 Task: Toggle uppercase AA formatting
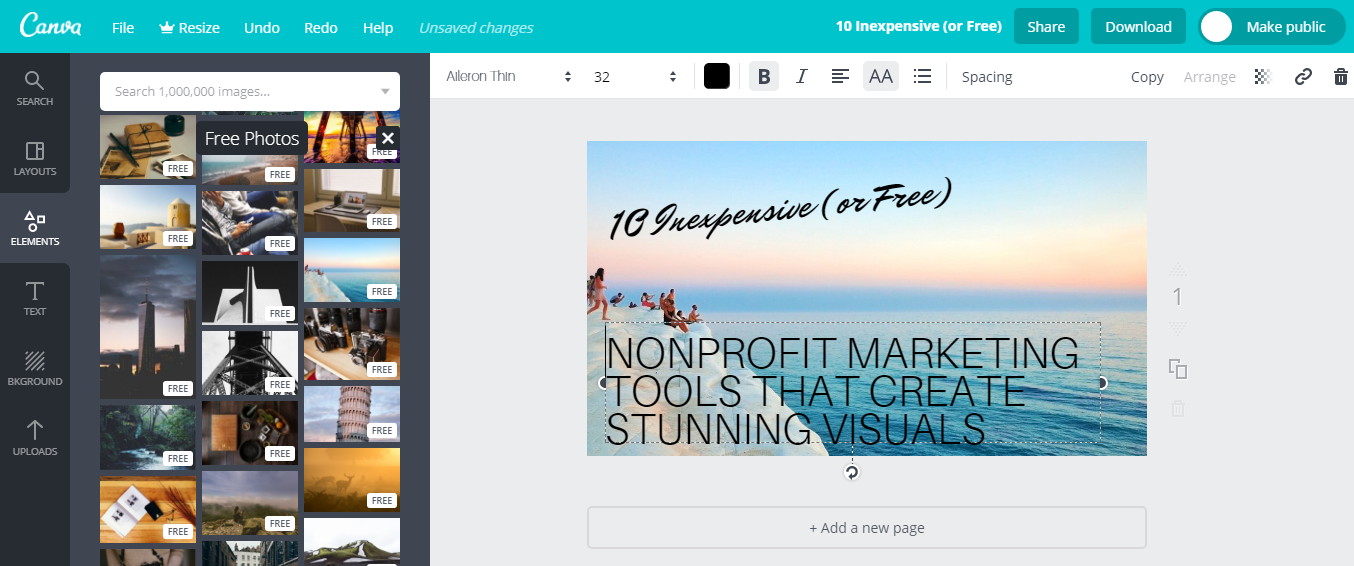(x=880, y=76)
